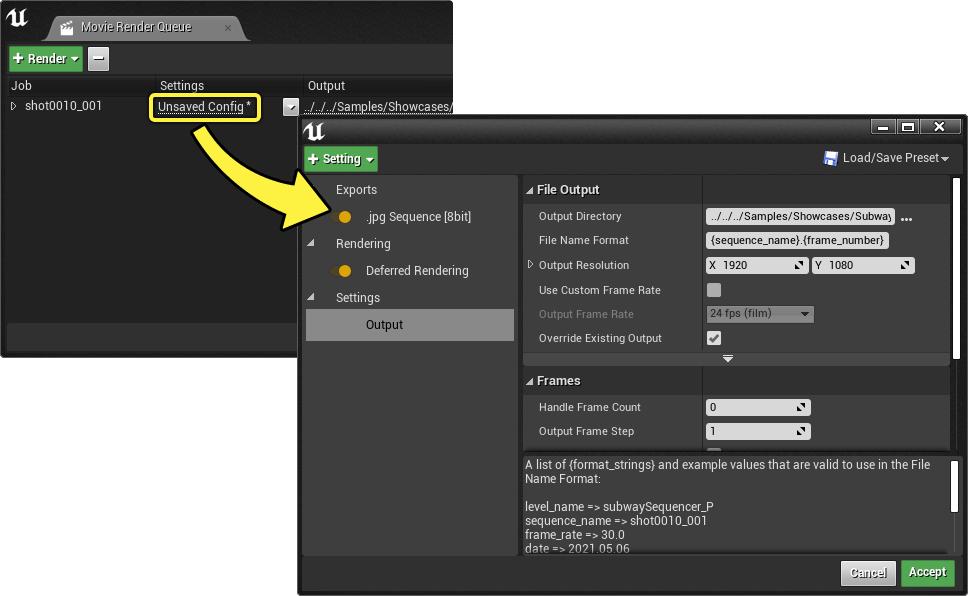
Task: Click the Unreal Engine logo in Movie Render Queue window
Action: pos(18,19)
